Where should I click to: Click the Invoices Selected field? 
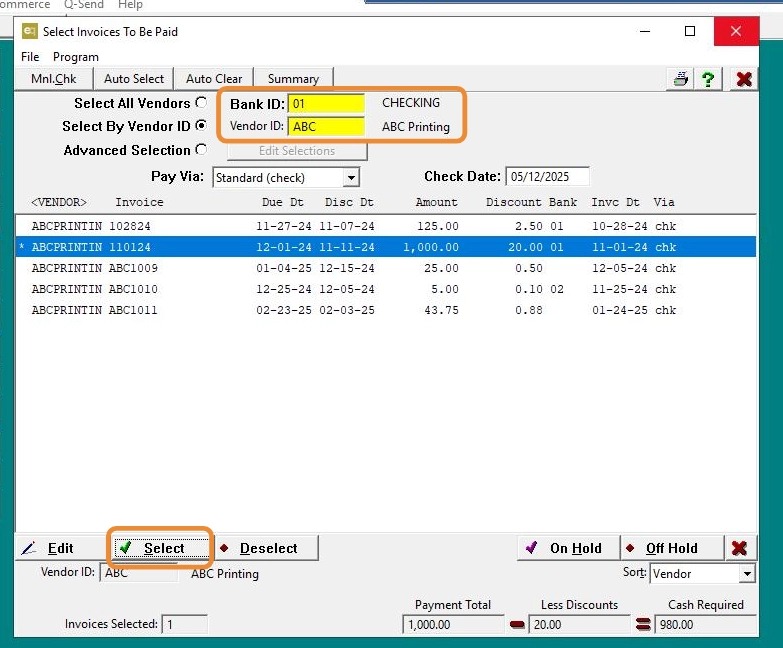pyautogui.click(x=184, y=625)
